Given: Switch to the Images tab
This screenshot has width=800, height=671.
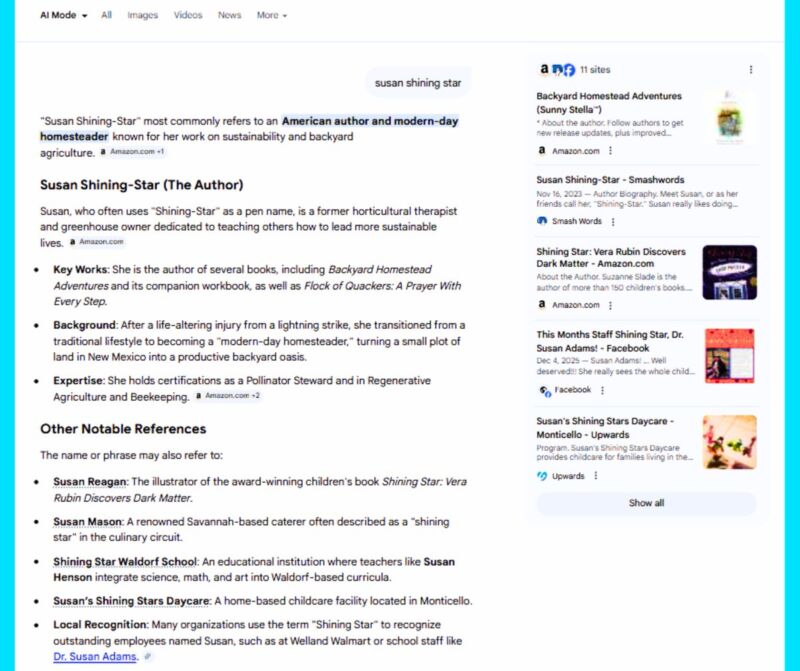Looking at the screenshot, I should [x=142, y=16].
